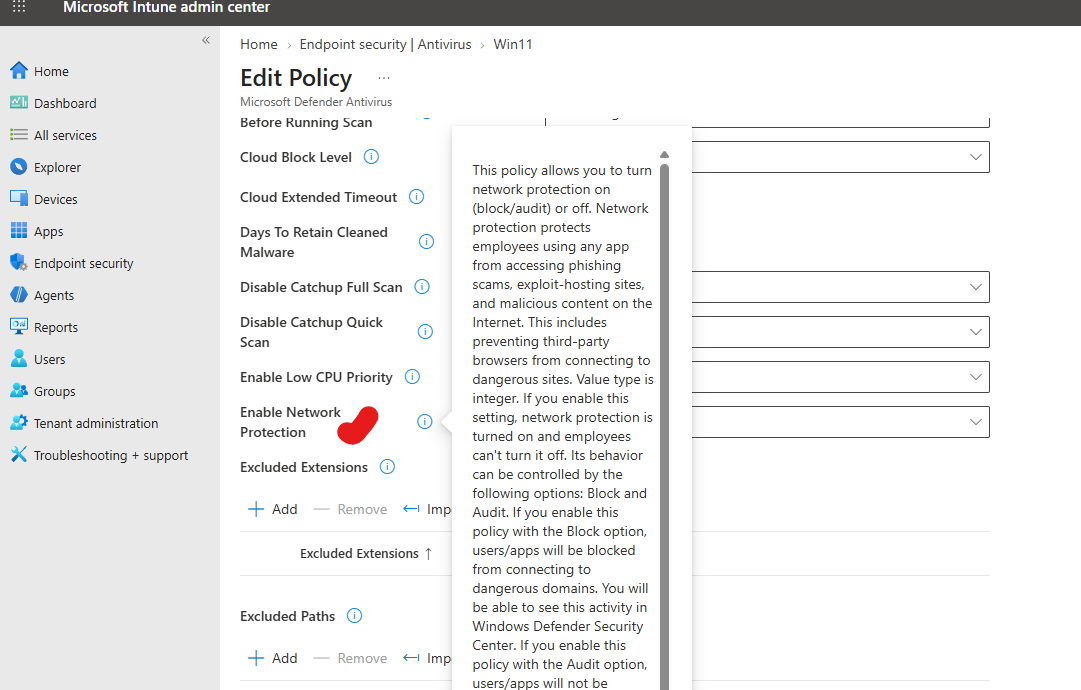1081x690 pixels.
Task: Click the Groups people icon
Action: click(x=19, y=390)
